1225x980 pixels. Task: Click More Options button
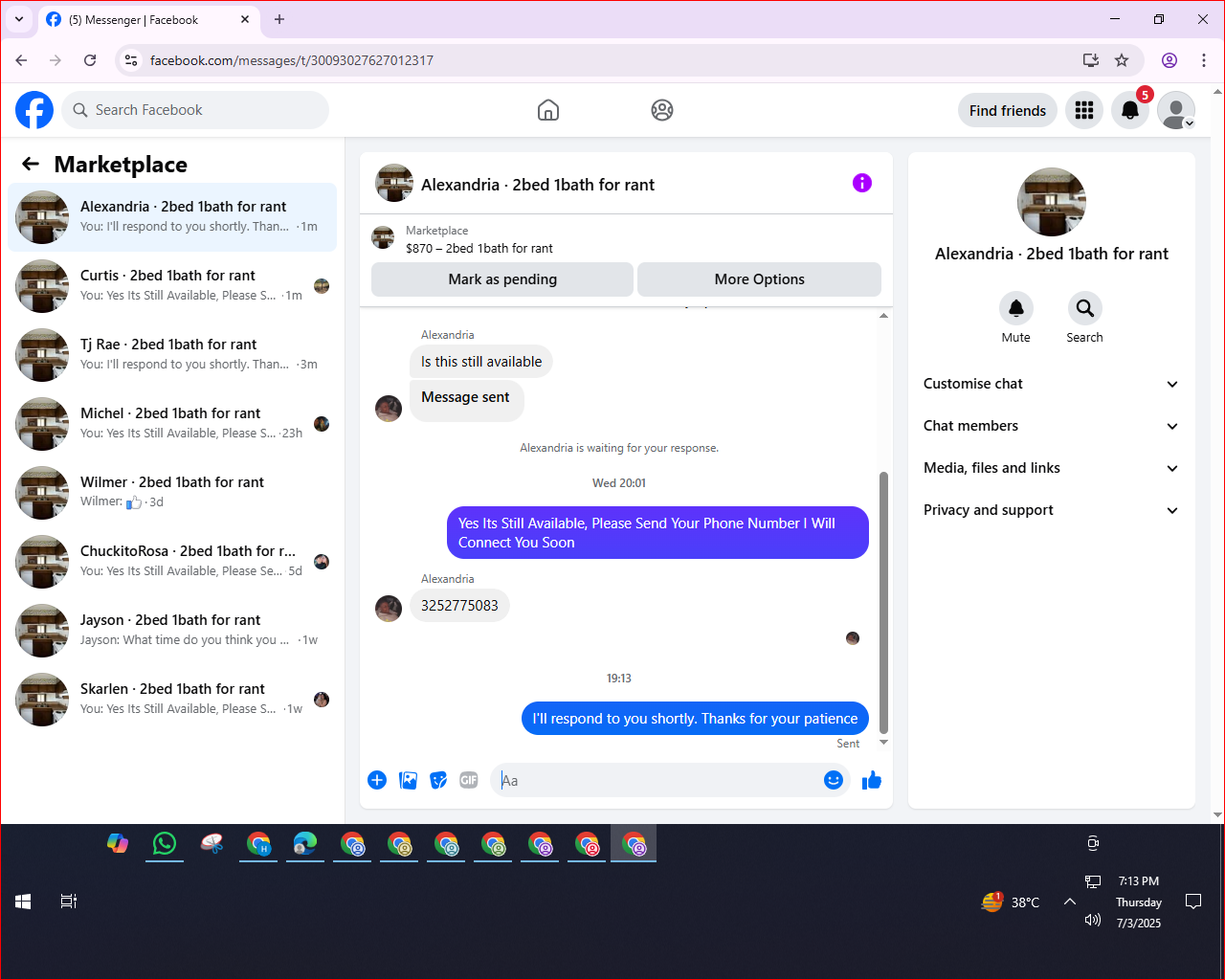(760, 279)
